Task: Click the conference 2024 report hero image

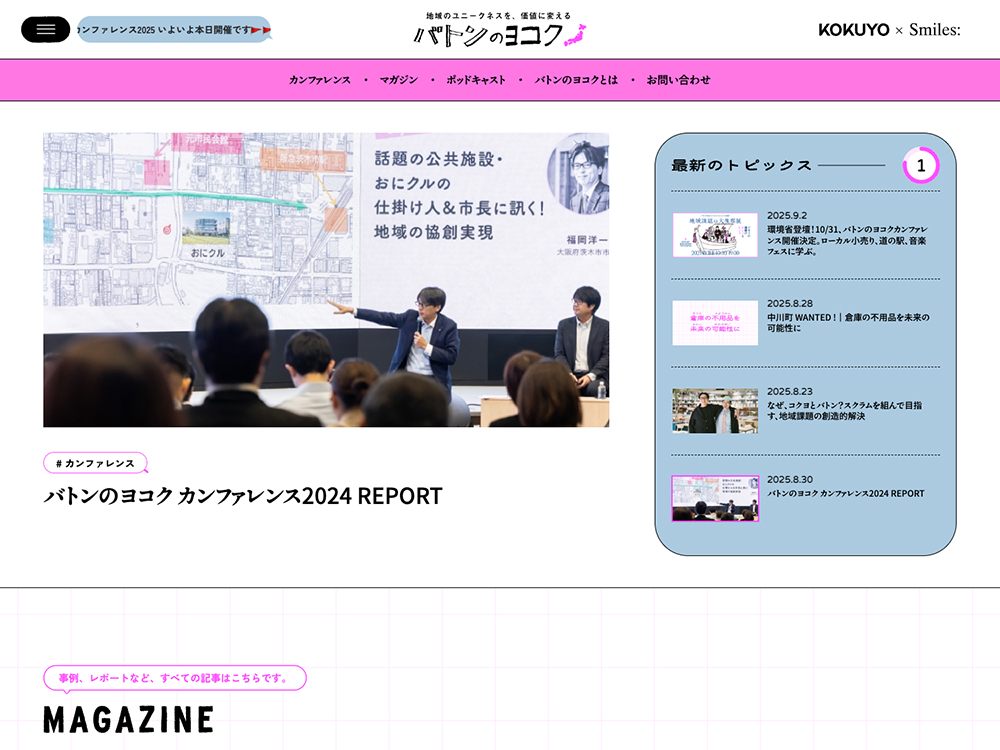Action: pyautogui.click(x=326, y=280)
